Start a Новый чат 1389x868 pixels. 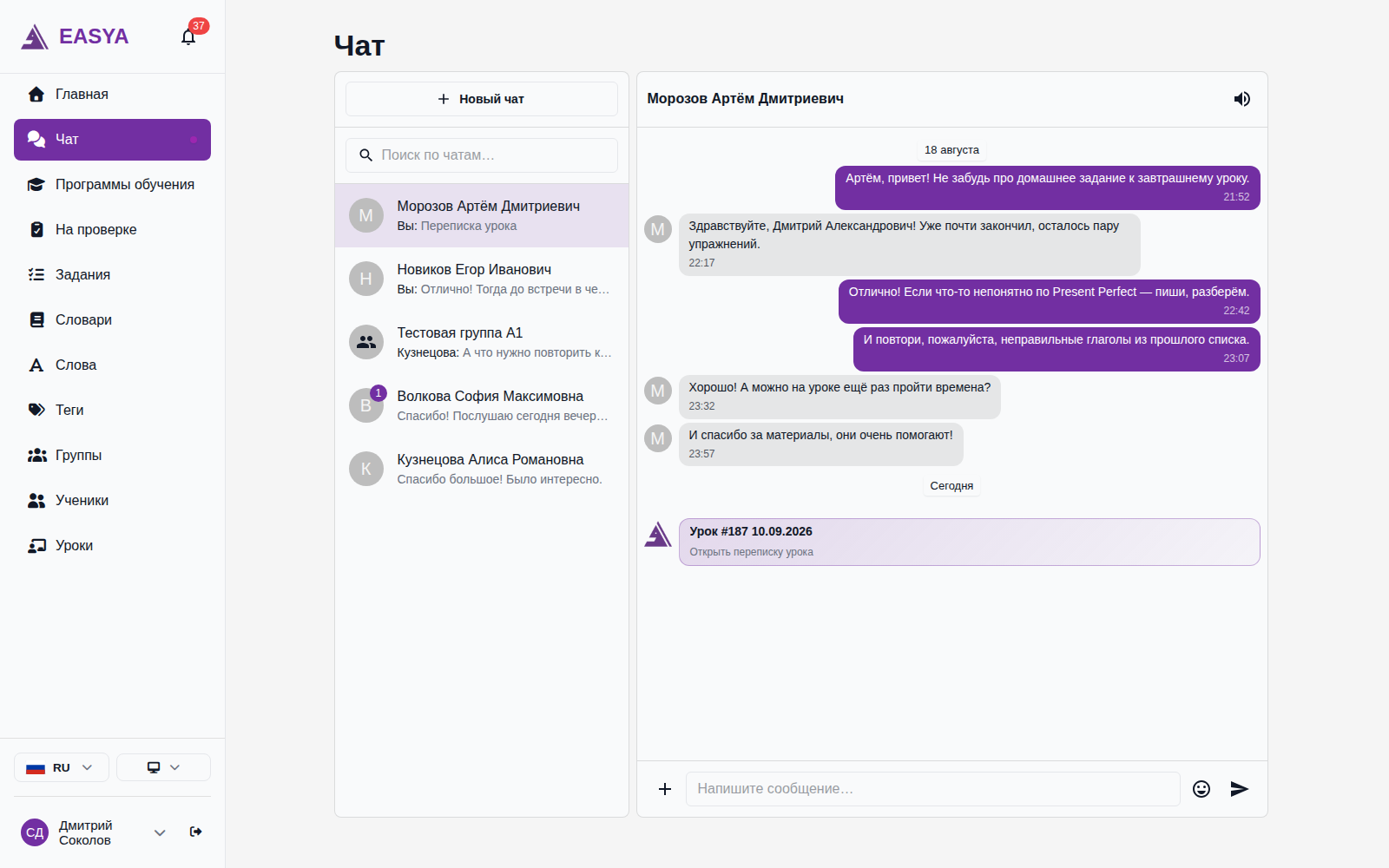pos(482,99)
